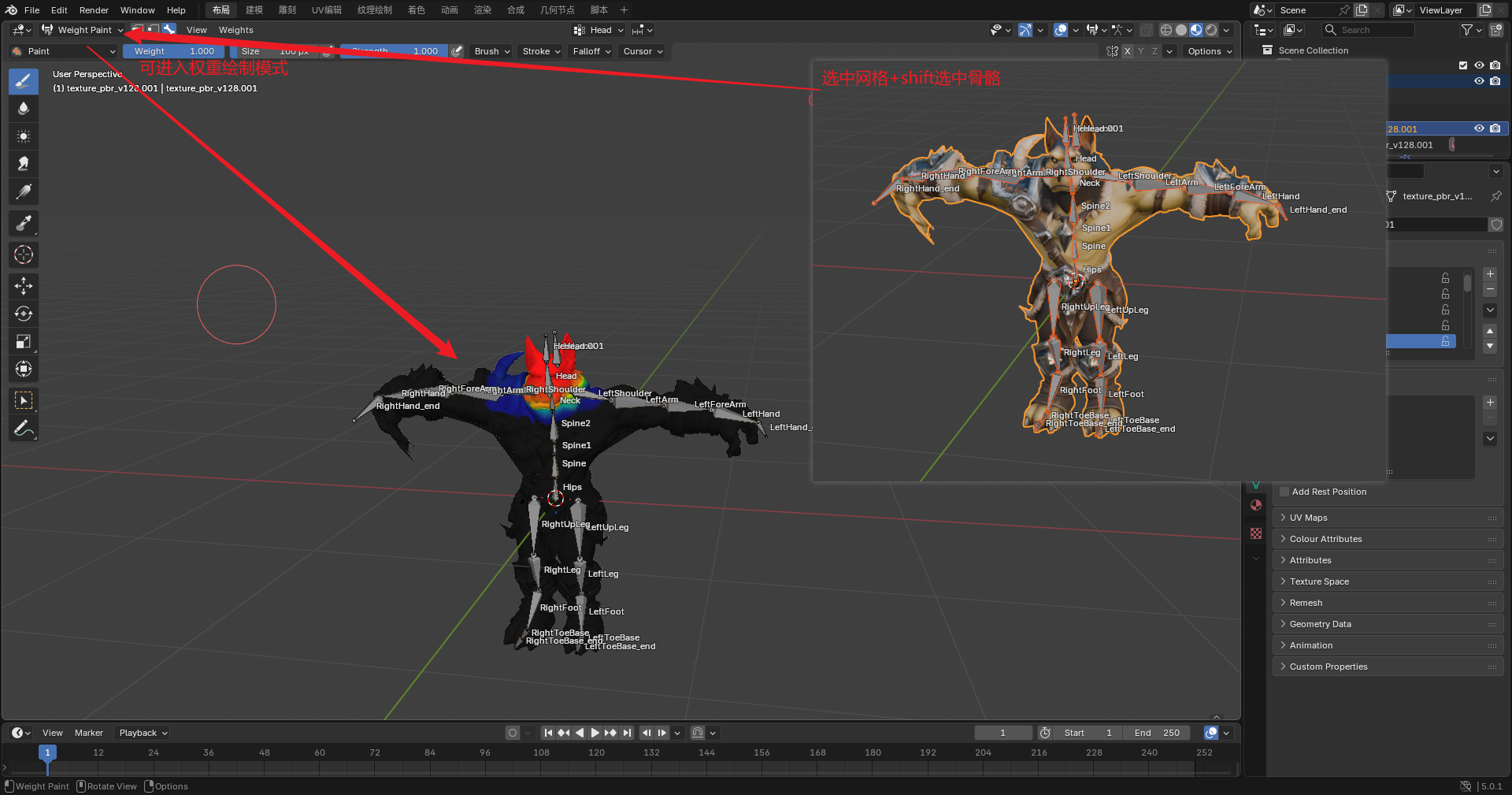Open the Edit menu
This screenshot has width=1512, height=795.
point(59,10)
